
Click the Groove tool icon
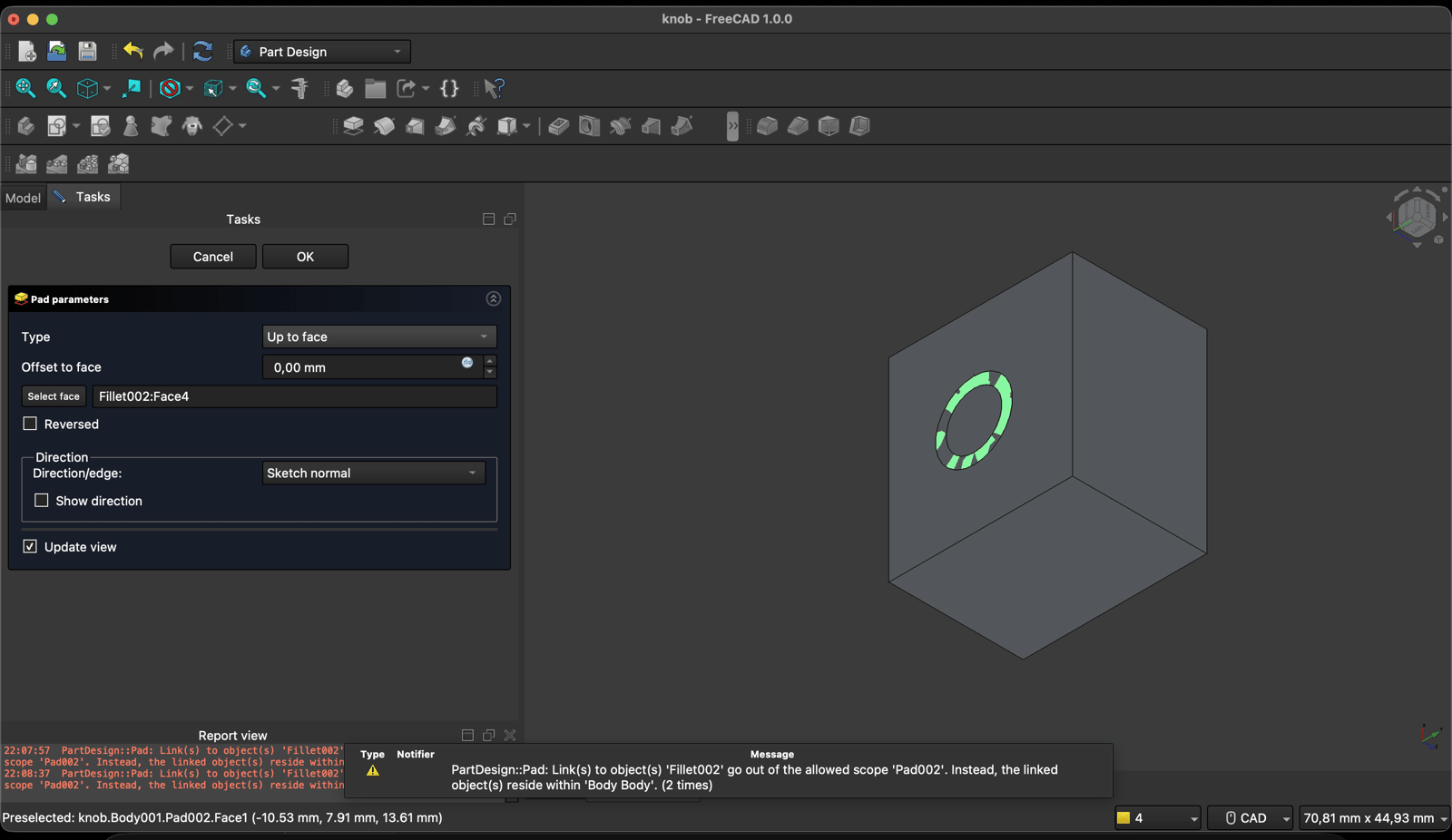pos(620,126)
